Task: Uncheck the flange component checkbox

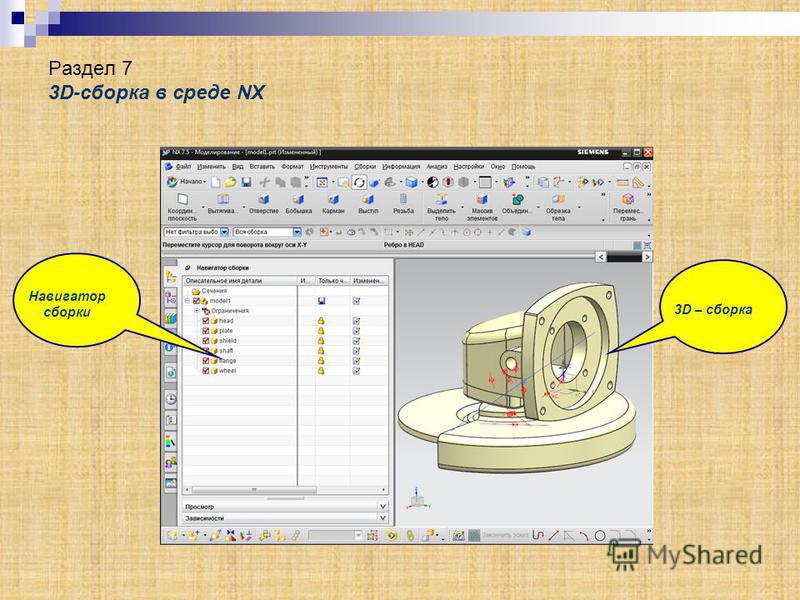Action: (x=206, y=361)
